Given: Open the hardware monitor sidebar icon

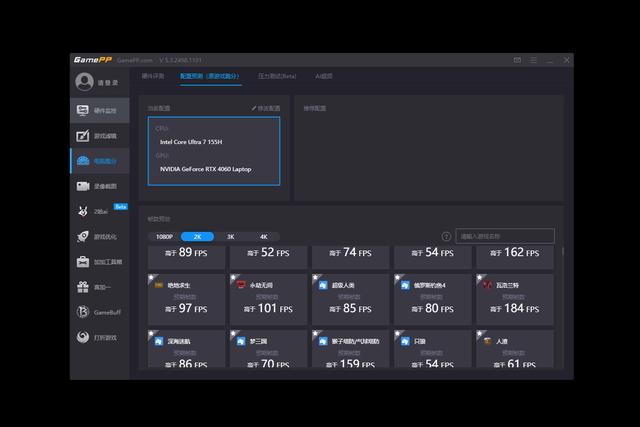Looking at the screenshot, I should pyautogui.click(x=82, y=110).
